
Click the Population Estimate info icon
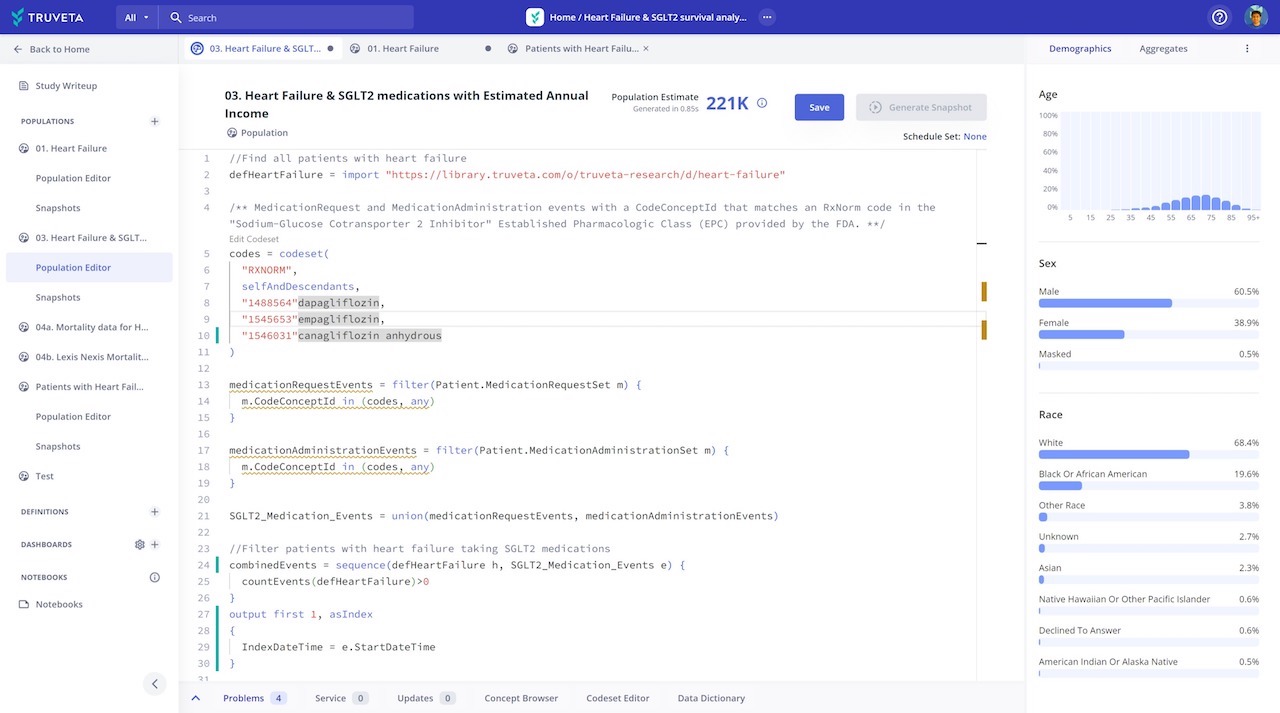(x=761, y=102)
